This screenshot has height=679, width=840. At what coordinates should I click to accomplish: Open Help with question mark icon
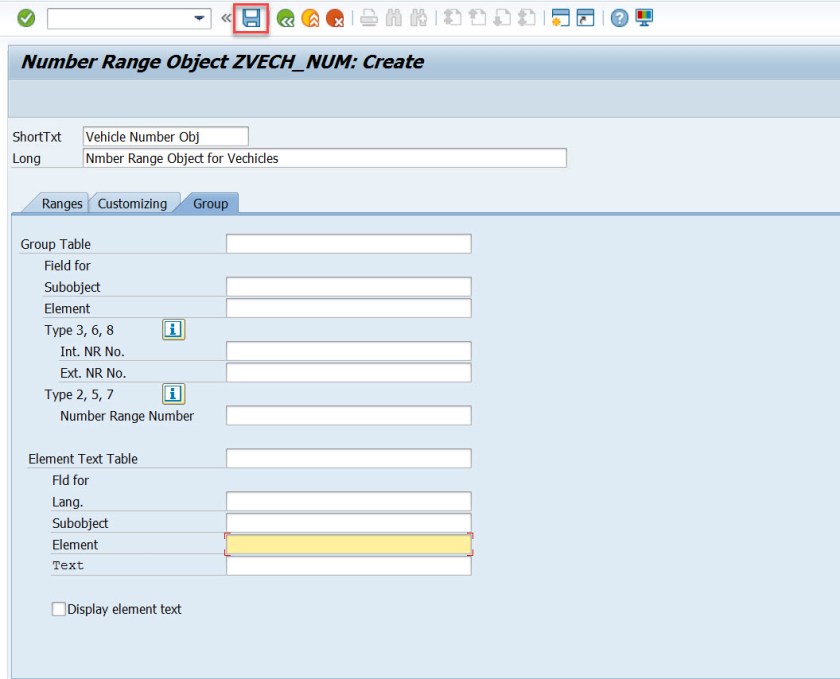pyautogui.click(x=619, y=19)
